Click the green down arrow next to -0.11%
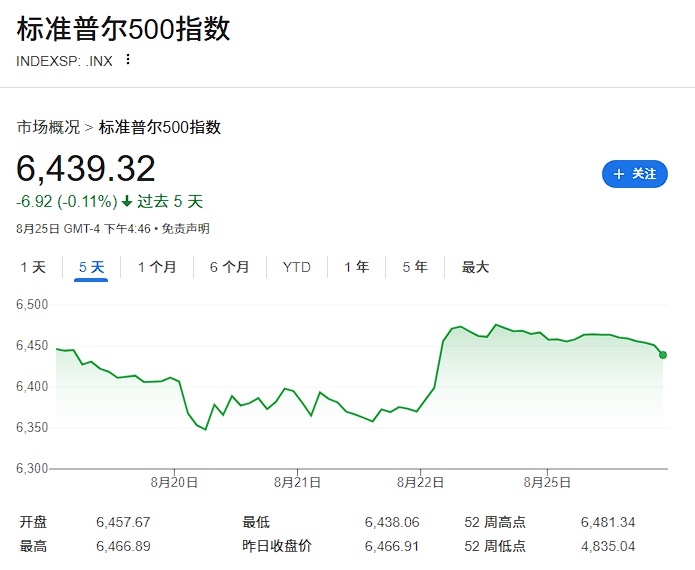Viewport: 695px width, 570px height. 127,201
